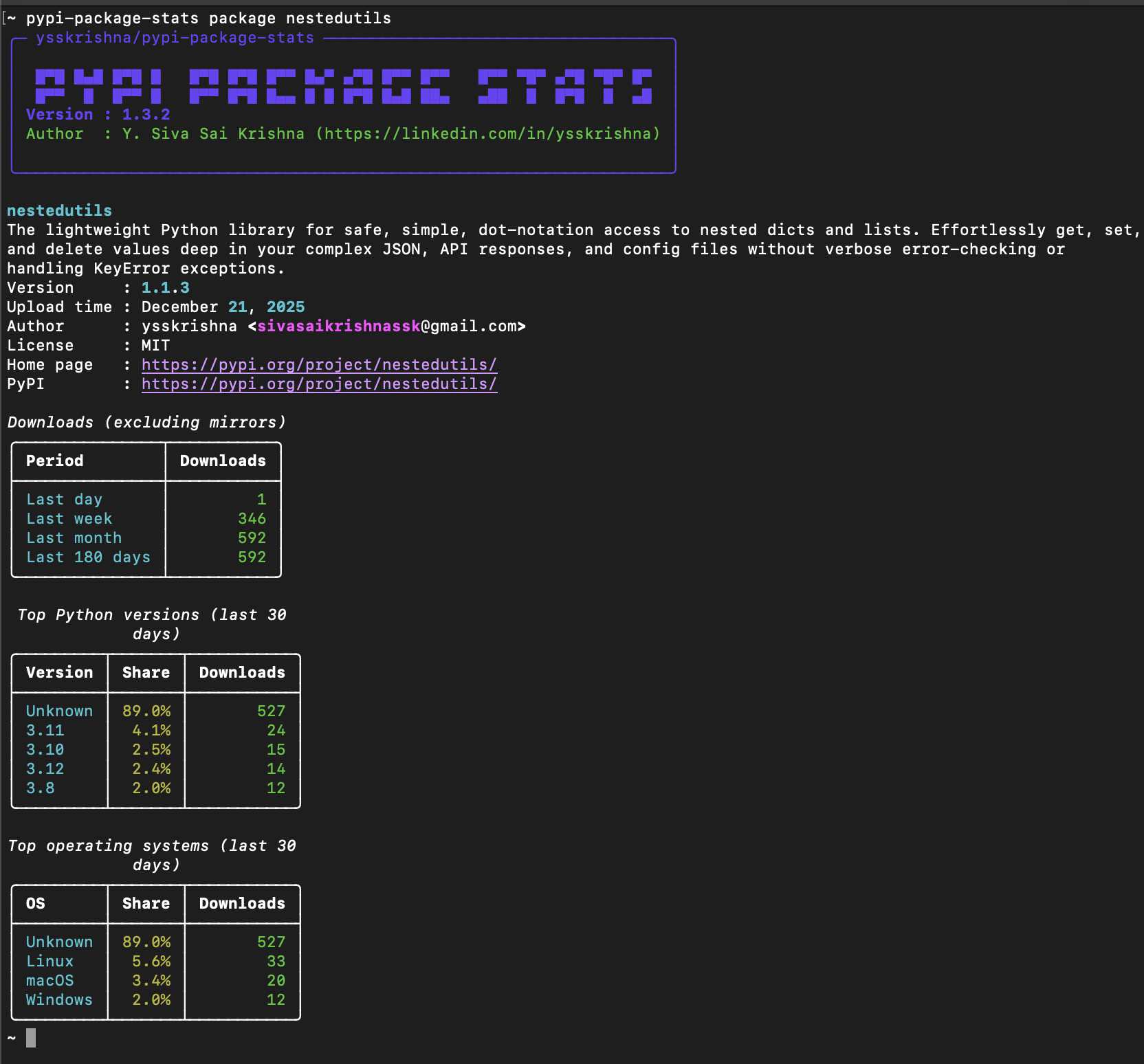
Task: Click the Share column header in OS table
Action: (146, 903)
